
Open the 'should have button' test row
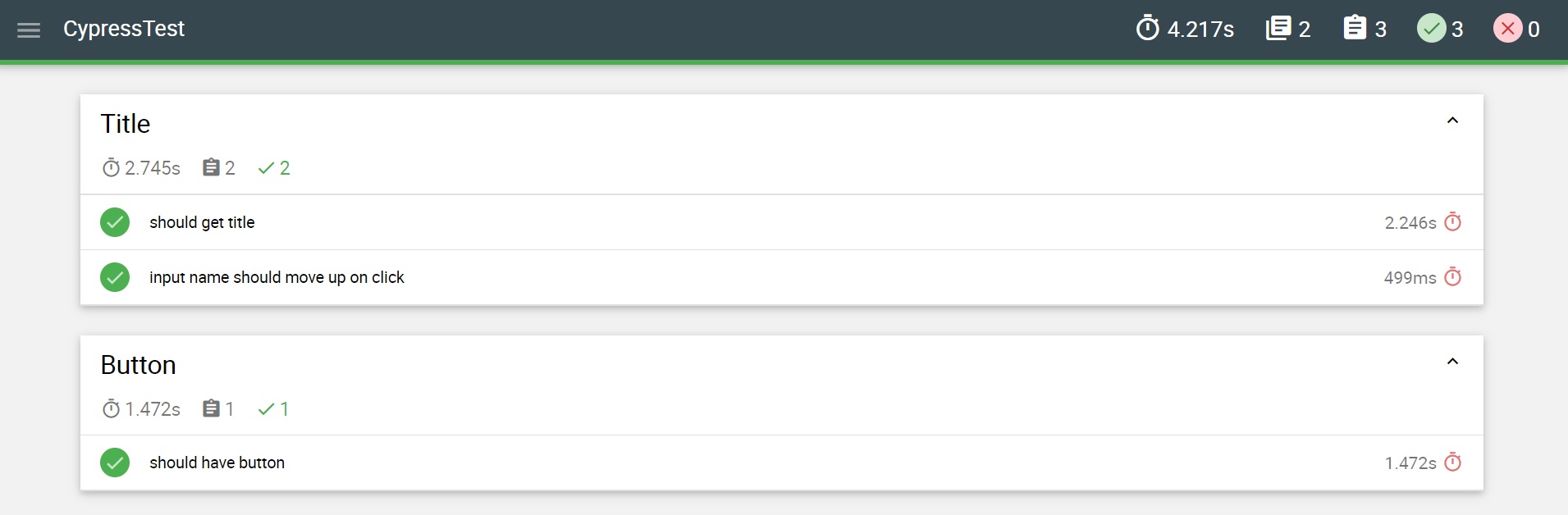[217, 463]
